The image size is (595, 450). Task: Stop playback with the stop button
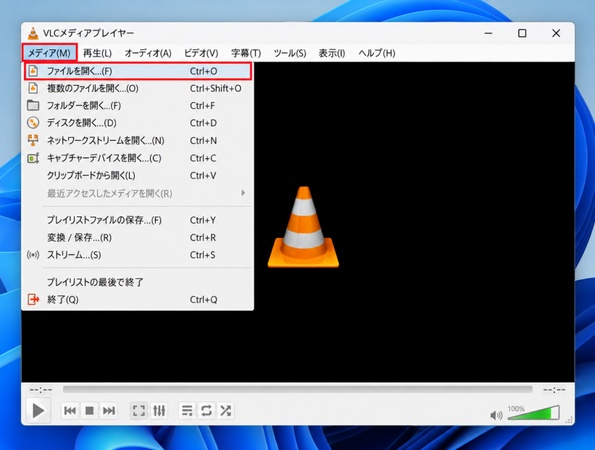90,411
